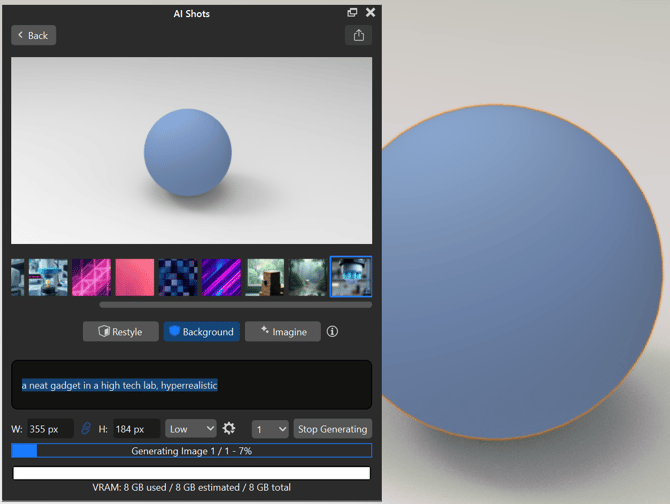Select the Background mode
The width and height of the screenshot is (670, 504).
point(201,331)
